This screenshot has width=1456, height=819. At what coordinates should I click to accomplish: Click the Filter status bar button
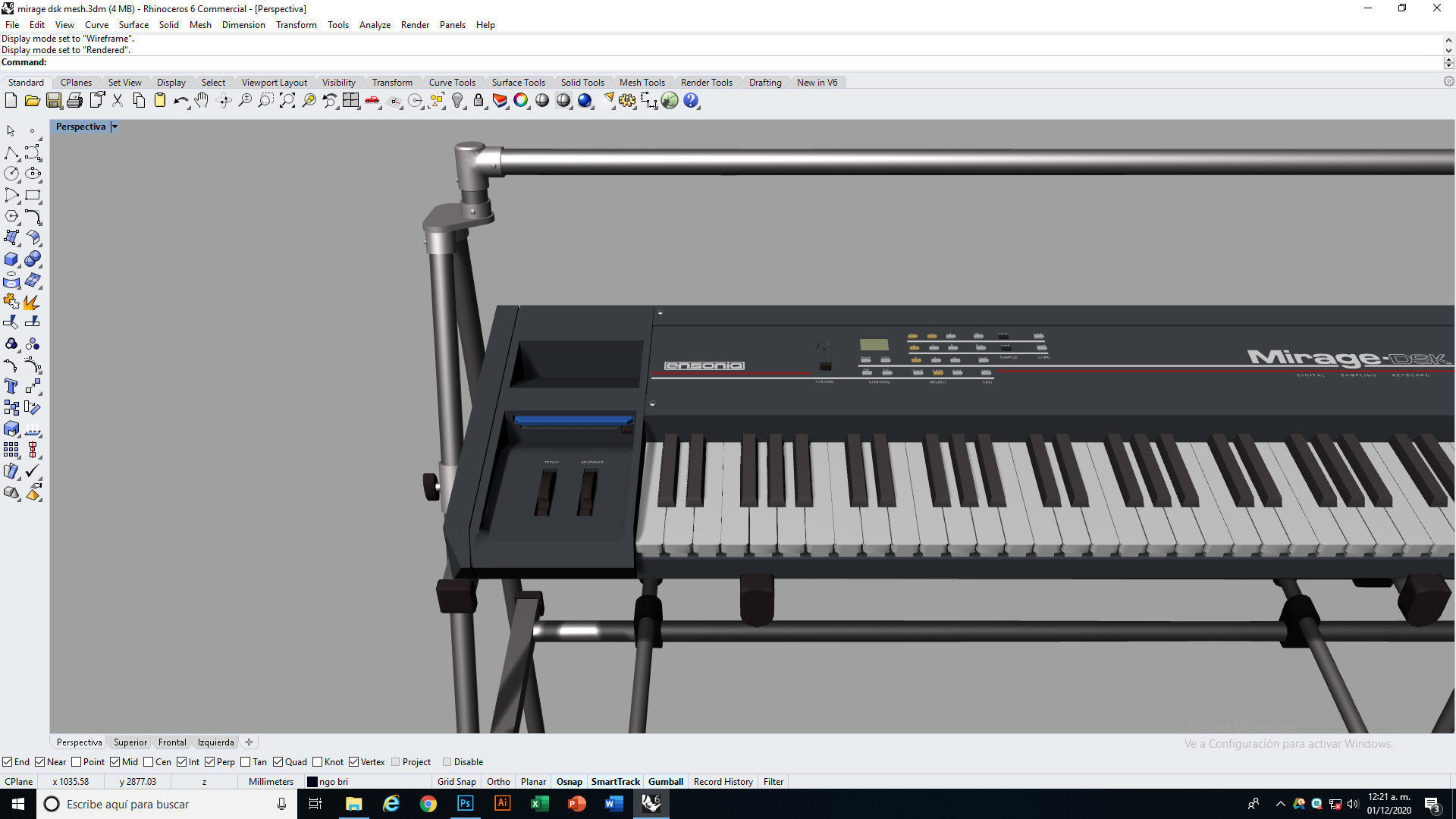point(773,782)
